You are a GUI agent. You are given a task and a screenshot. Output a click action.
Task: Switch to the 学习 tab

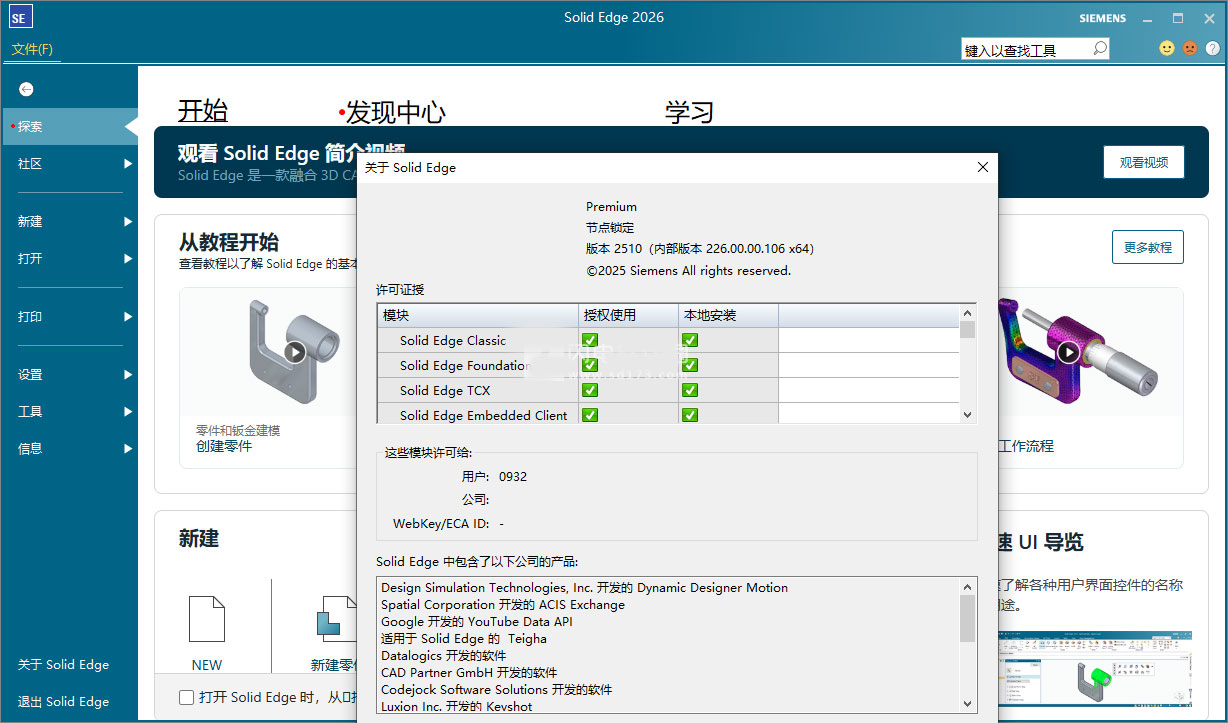(x=689, y=113)
